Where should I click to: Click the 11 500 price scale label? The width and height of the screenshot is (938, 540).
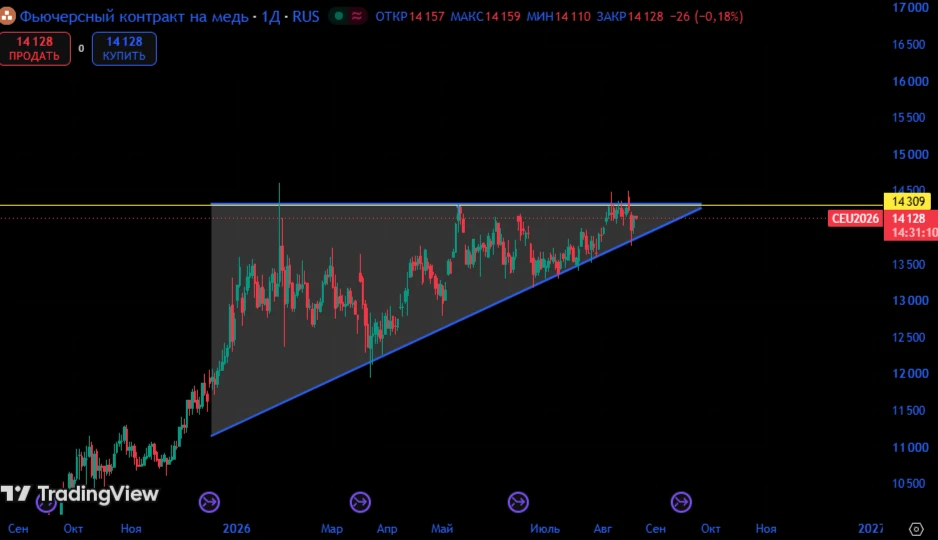tap(909, 410)
